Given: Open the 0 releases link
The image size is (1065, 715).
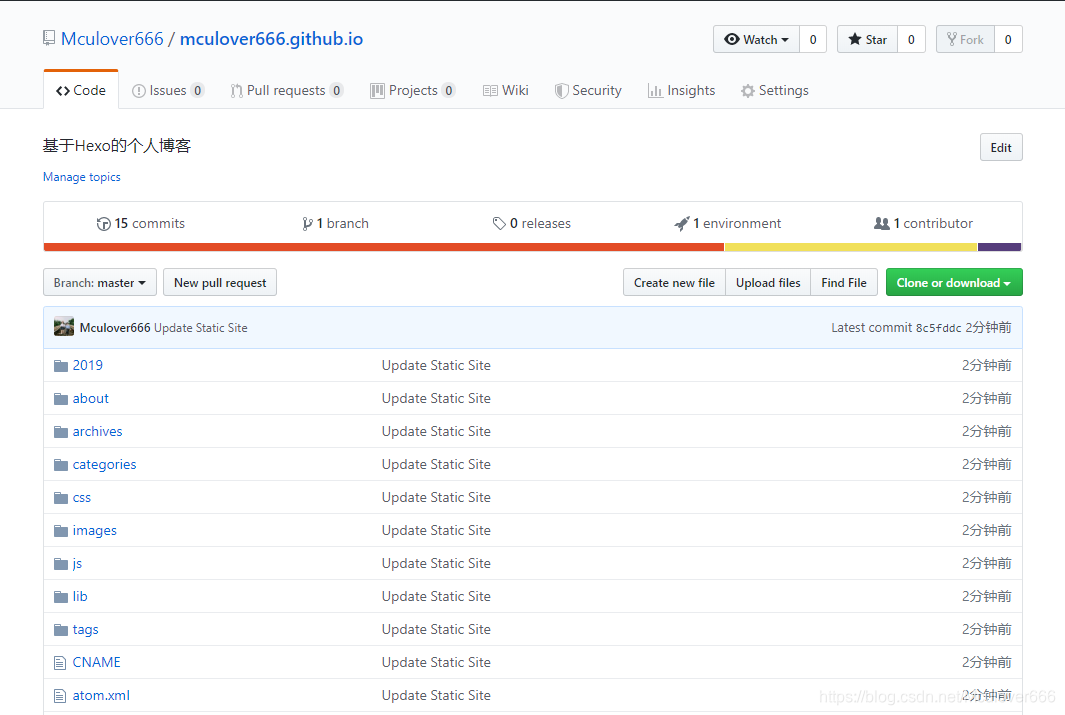Looking at the screenshot, I should click(532, 223).
